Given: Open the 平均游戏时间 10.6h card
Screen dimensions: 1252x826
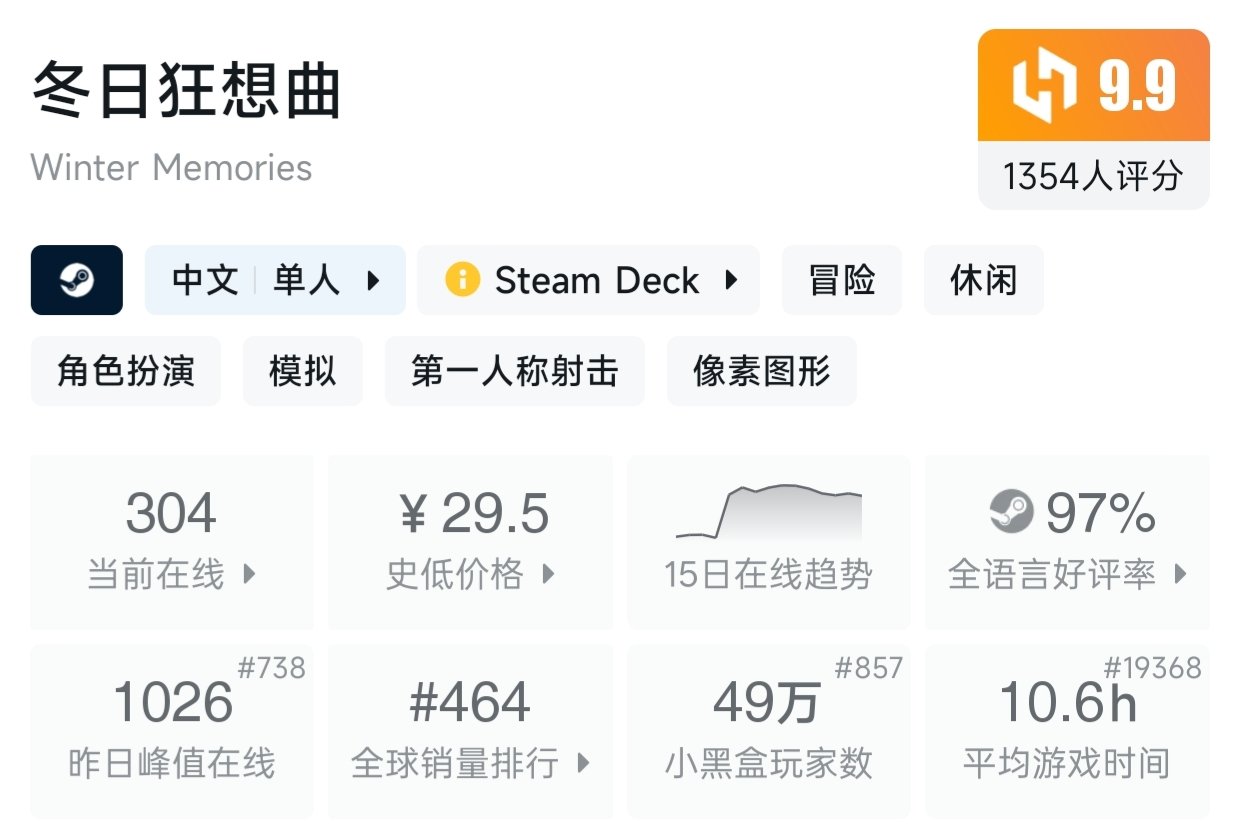Looking at the screenshot, I should (x=1067, y=731).
